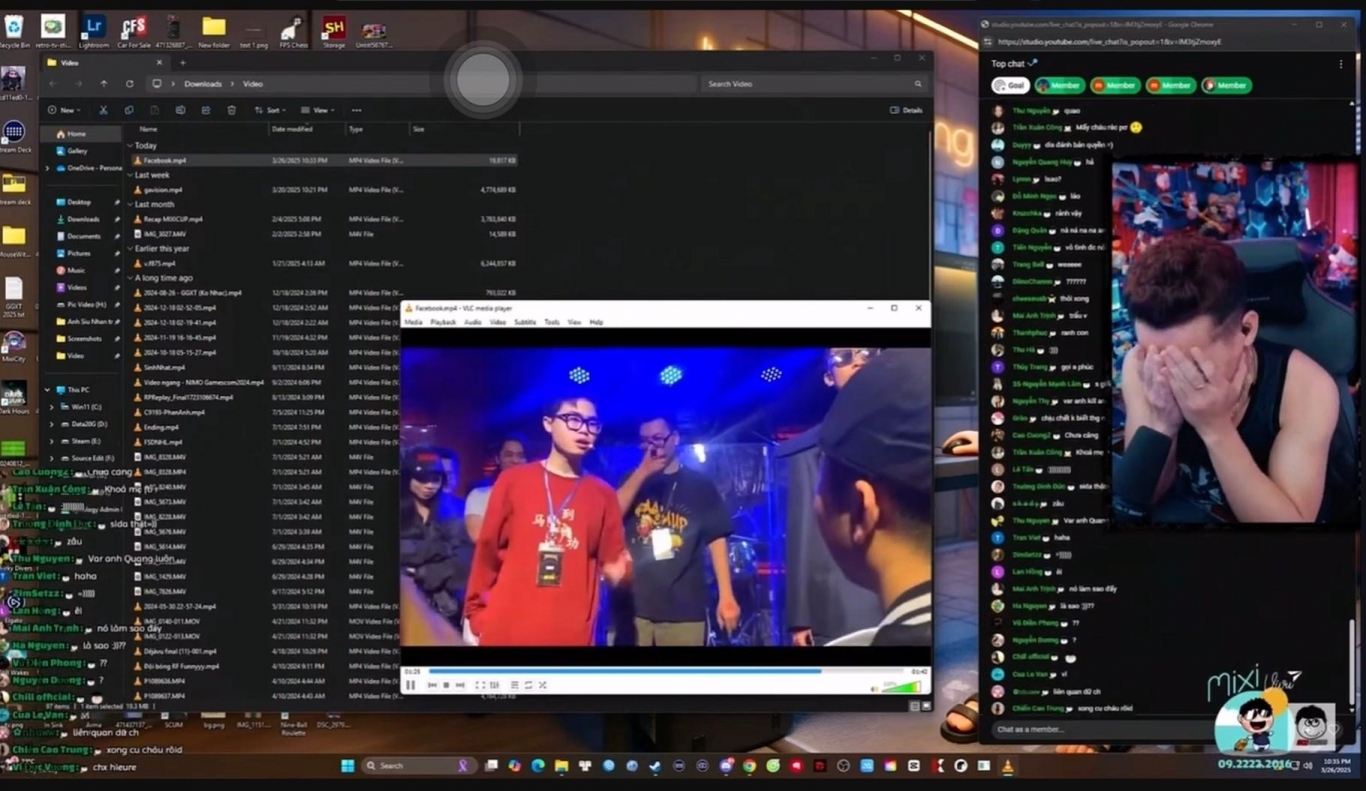Click the Goal chip in Top chat
This screenshot has height=791, width=1366.
1010,86
